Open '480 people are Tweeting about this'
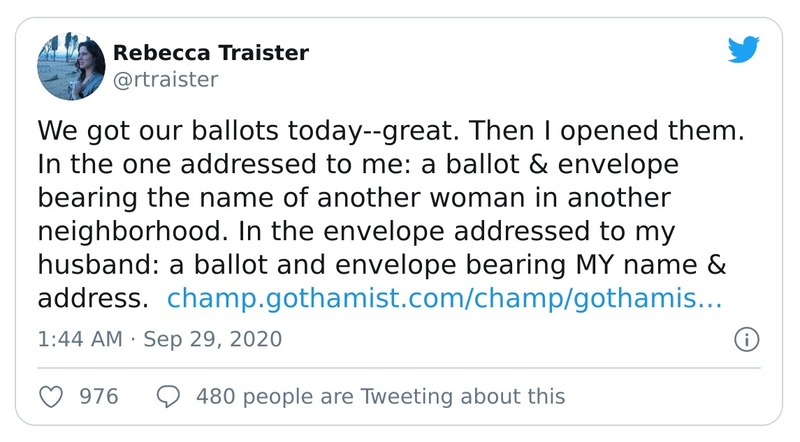 pyautogui.click(x=381, y=397)
